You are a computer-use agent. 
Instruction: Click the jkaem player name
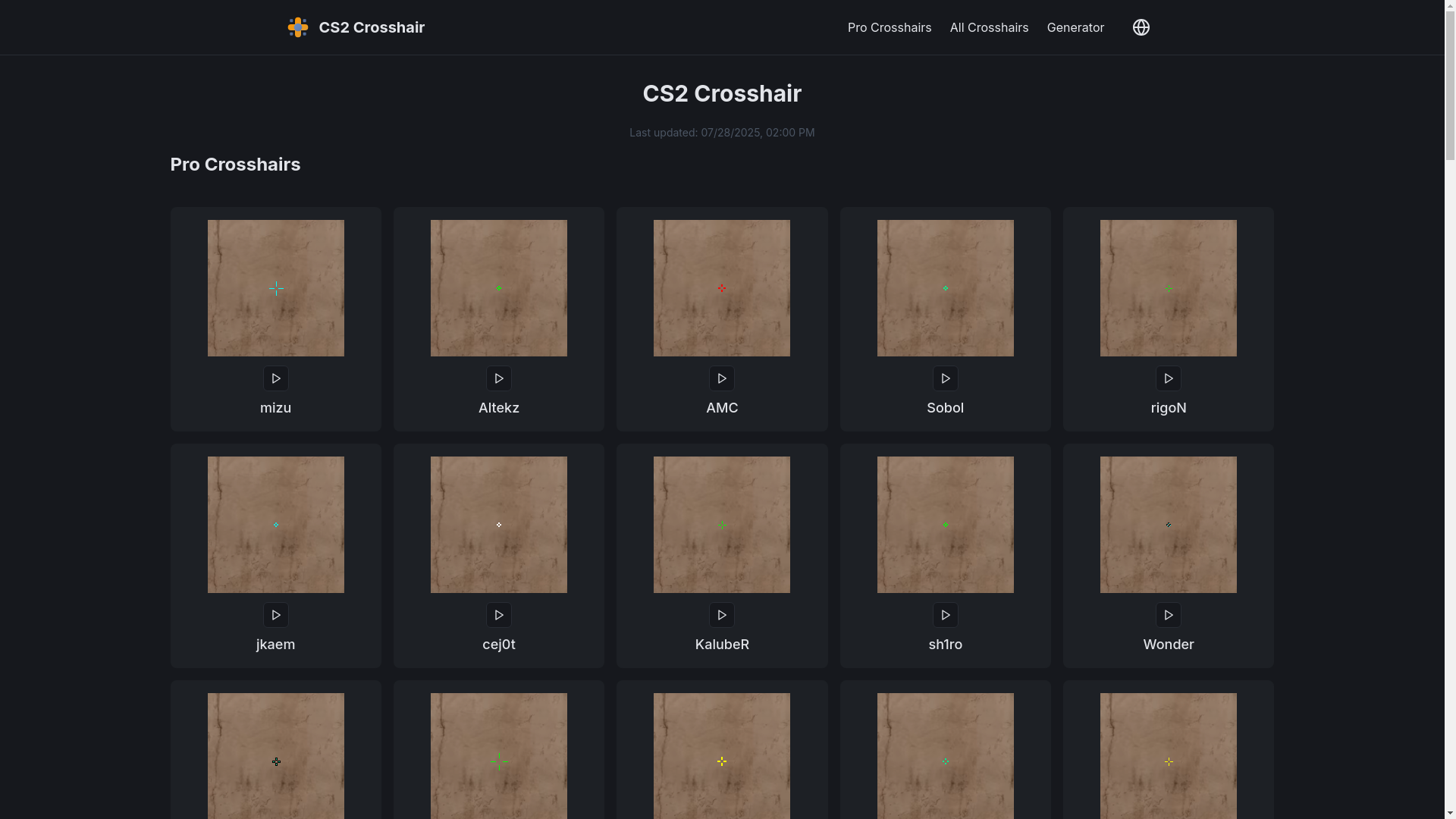(276, 645)
